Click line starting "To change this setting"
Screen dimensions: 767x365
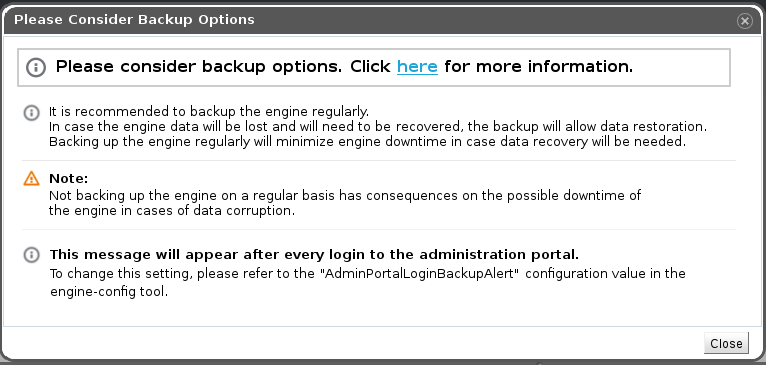tap(367, 273)
